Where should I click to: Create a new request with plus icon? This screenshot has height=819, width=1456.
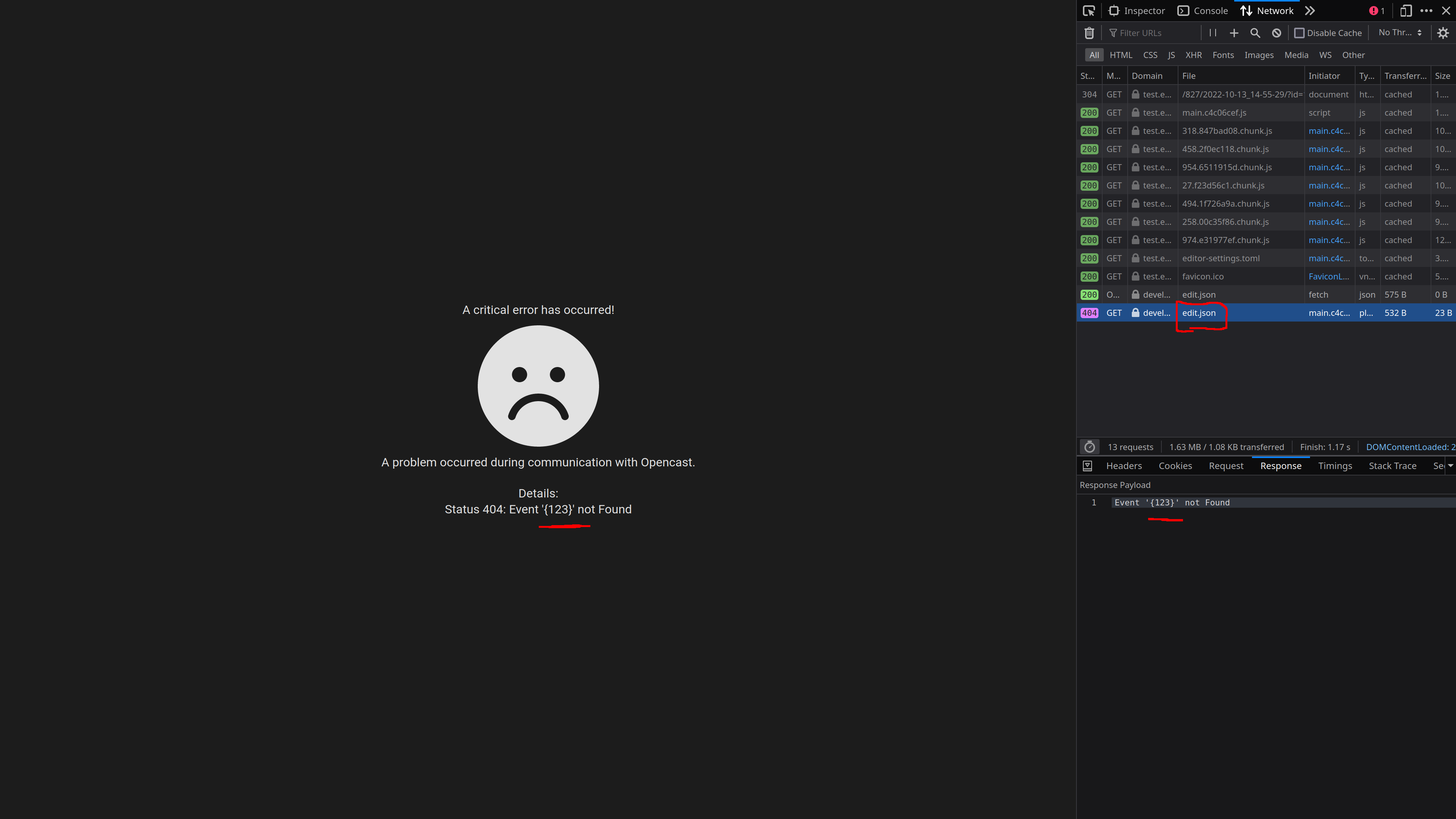(x=1234, y=33)
